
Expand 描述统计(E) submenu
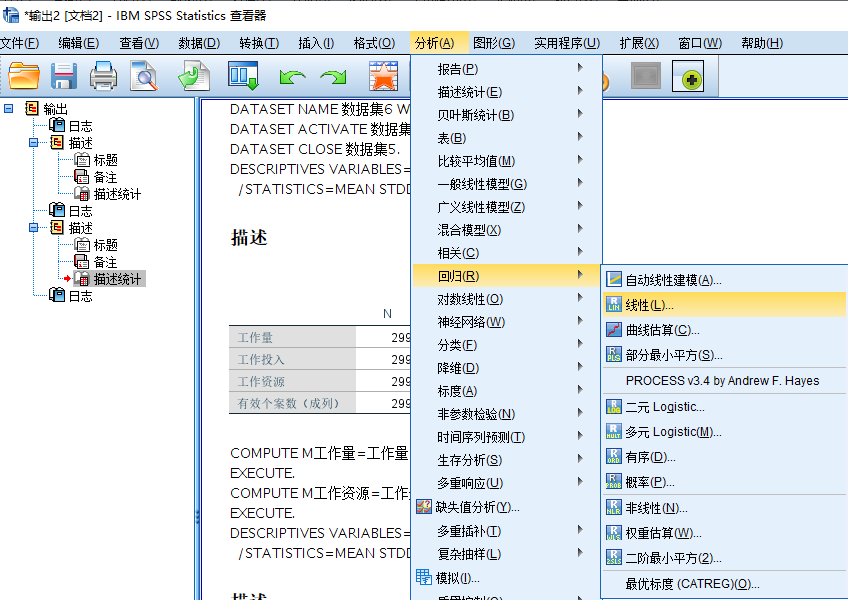coord(507,92)
